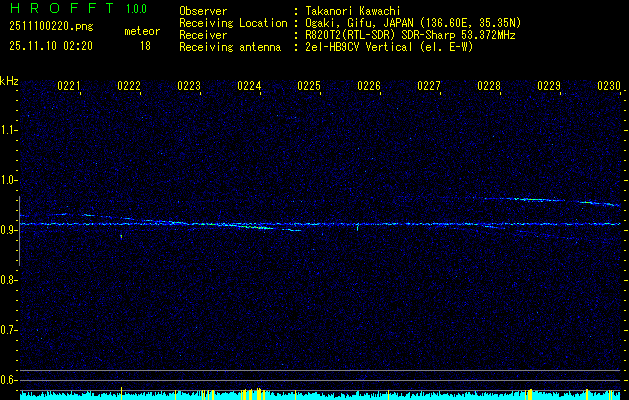Select the 0223 time tick label
The height and width of the screenshot is (400, 629).
tap(189, 87)
